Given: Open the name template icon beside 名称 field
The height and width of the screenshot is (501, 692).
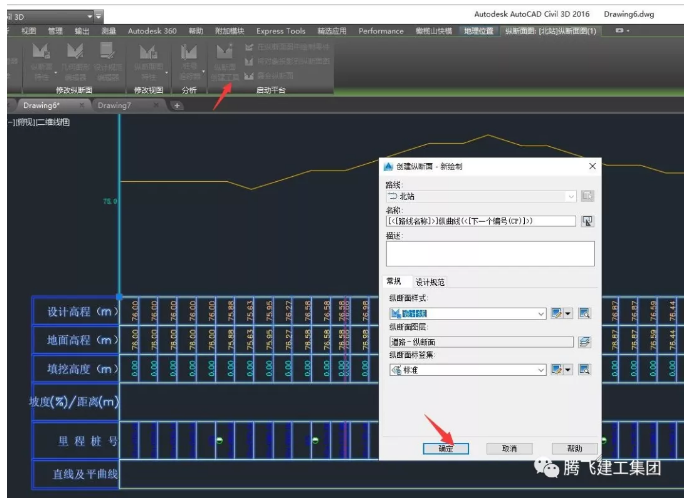Looking at the screenshot, I should tap(587, 221).
